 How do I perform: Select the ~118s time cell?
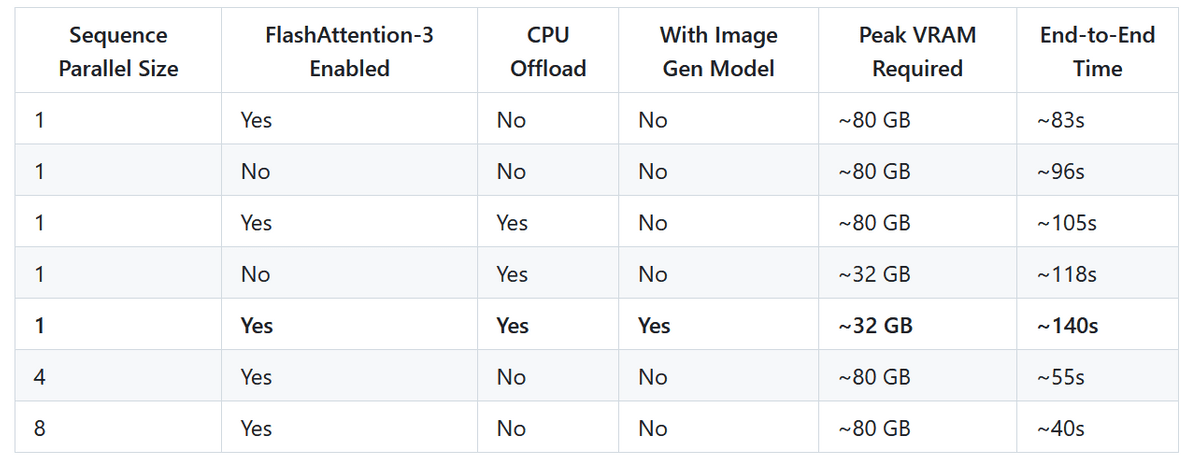tap(1067, 274)
